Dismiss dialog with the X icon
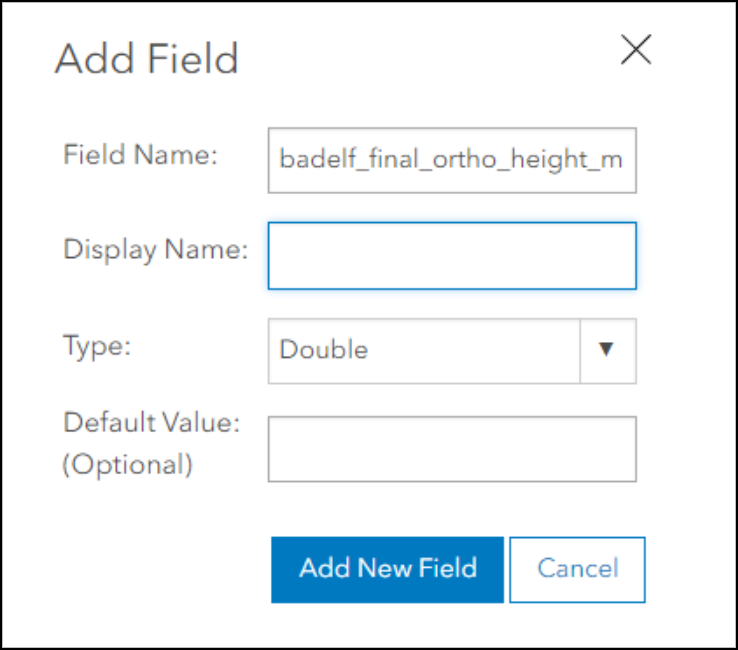The image size is (738, 650). click(636, 49)
